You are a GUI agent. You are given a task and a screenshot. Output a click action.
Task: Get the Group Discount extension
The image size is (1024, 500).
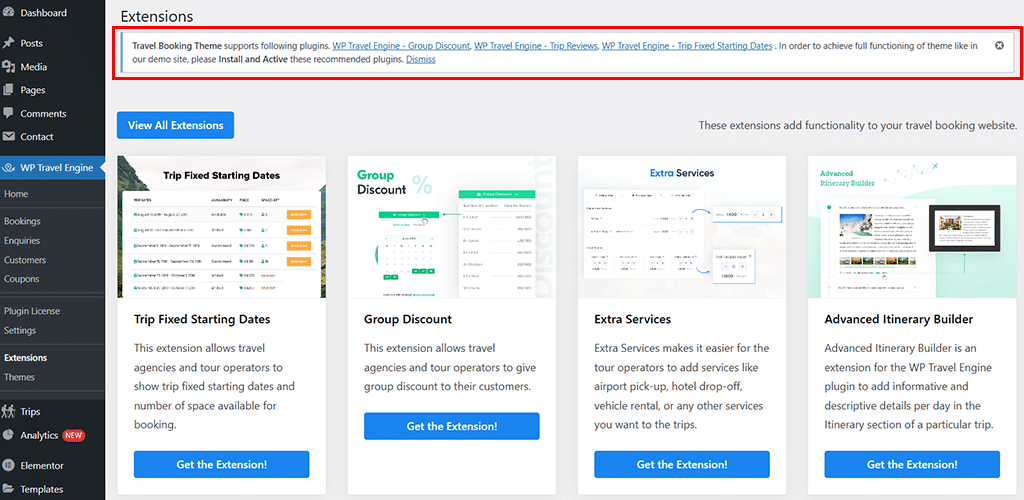pyautogui.click(x=451, y=426)
